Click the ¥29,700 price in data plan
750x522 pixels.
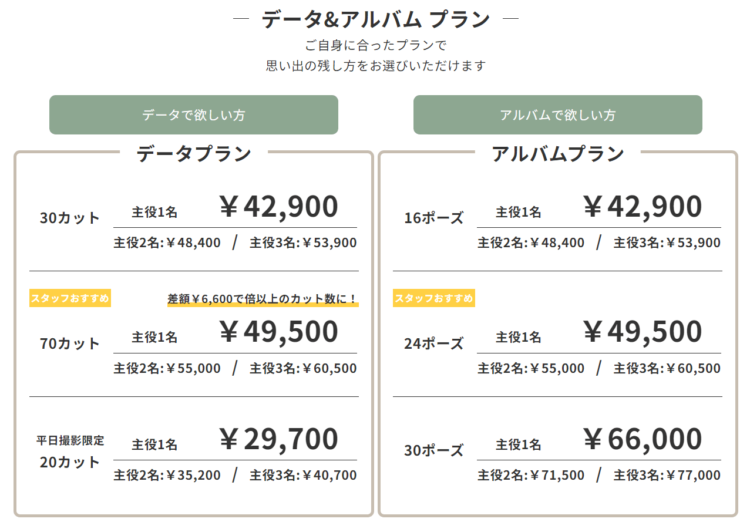pyautogui.click(x=279, y=439)
